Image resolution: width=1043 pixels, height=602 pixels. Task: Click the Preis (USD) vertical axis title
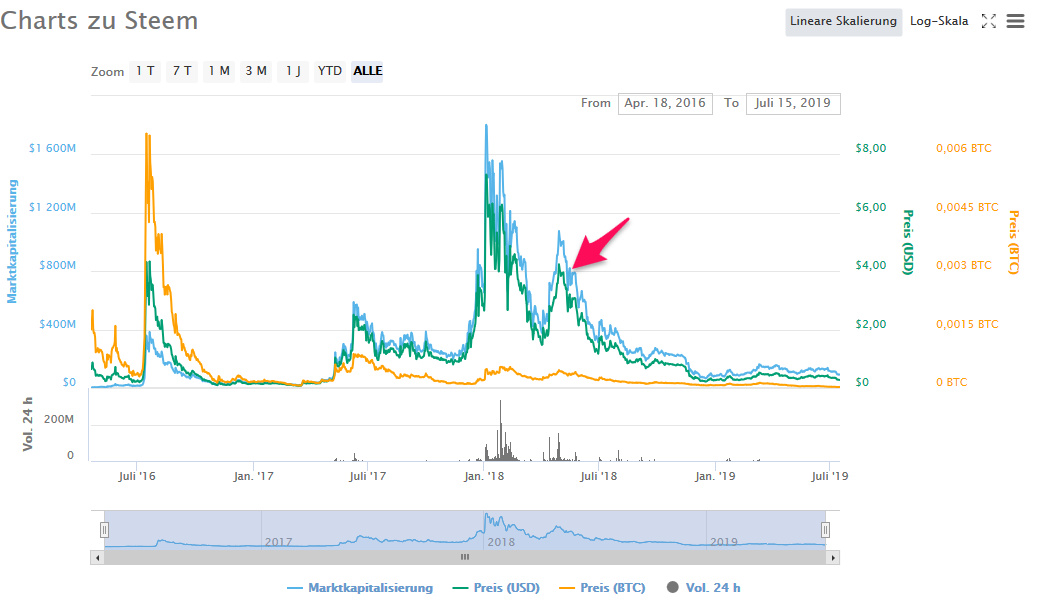tap(908, 242)
